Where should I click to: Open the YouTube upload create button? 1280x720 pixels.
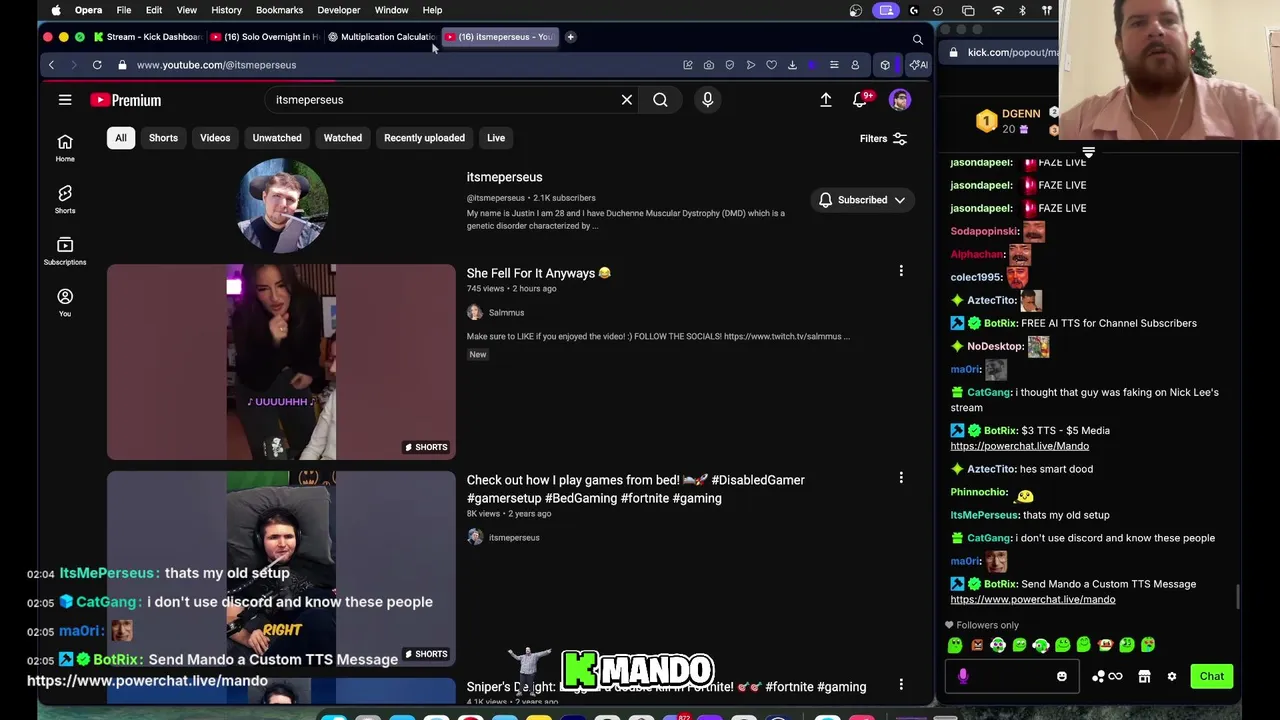[826, 100]
